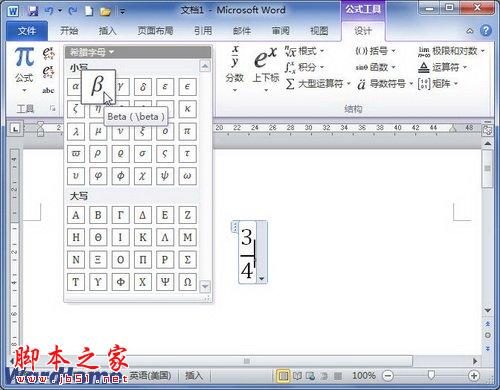500x390 pixels.
Task: Click the zoom in plus button
Action: 474,376
